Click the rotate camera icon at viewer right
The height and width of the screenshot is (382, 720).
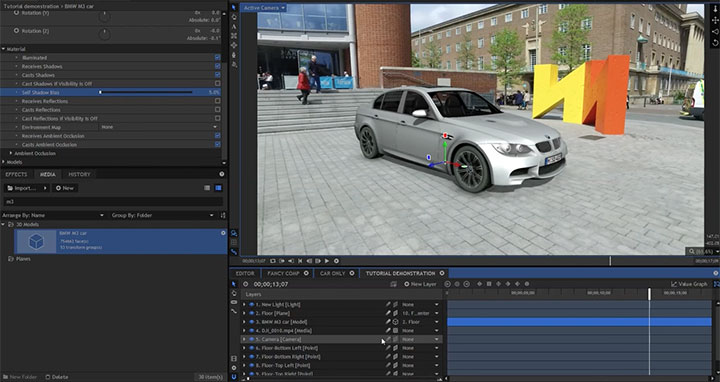715,43
